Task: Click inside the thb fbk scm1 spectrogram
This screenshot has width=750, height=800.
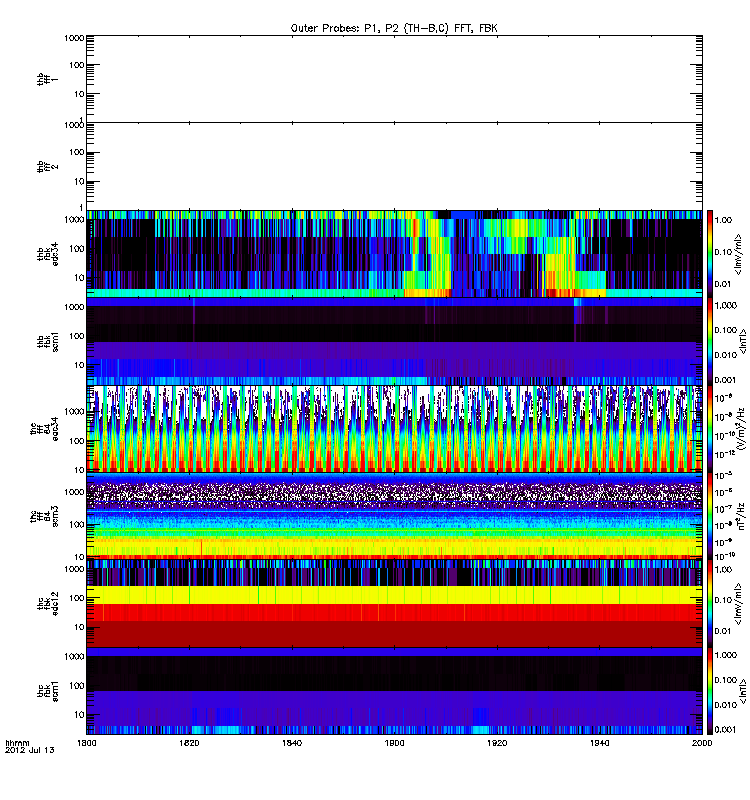Action: [x=395, y=340]
